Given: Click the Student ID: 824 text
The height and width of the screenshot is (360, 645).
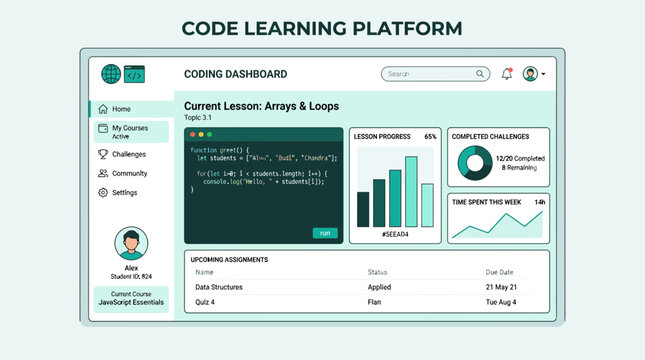Looking at the screenshot, I should [x=131, y=276].
